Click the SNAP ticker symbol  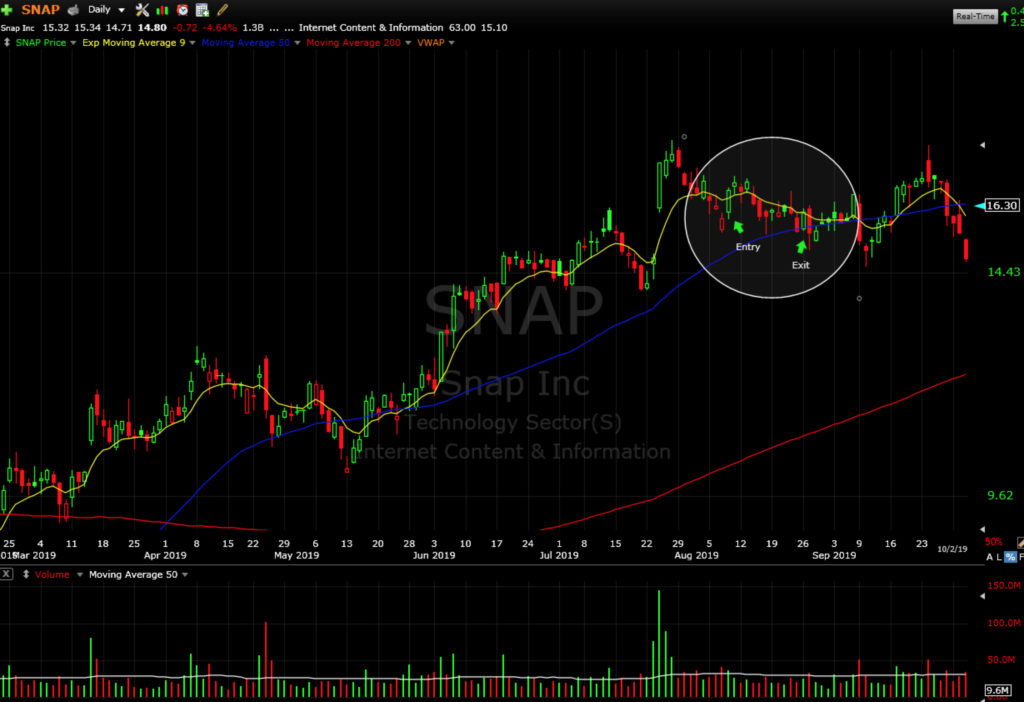pyautogui.click(x=40, y=10)
